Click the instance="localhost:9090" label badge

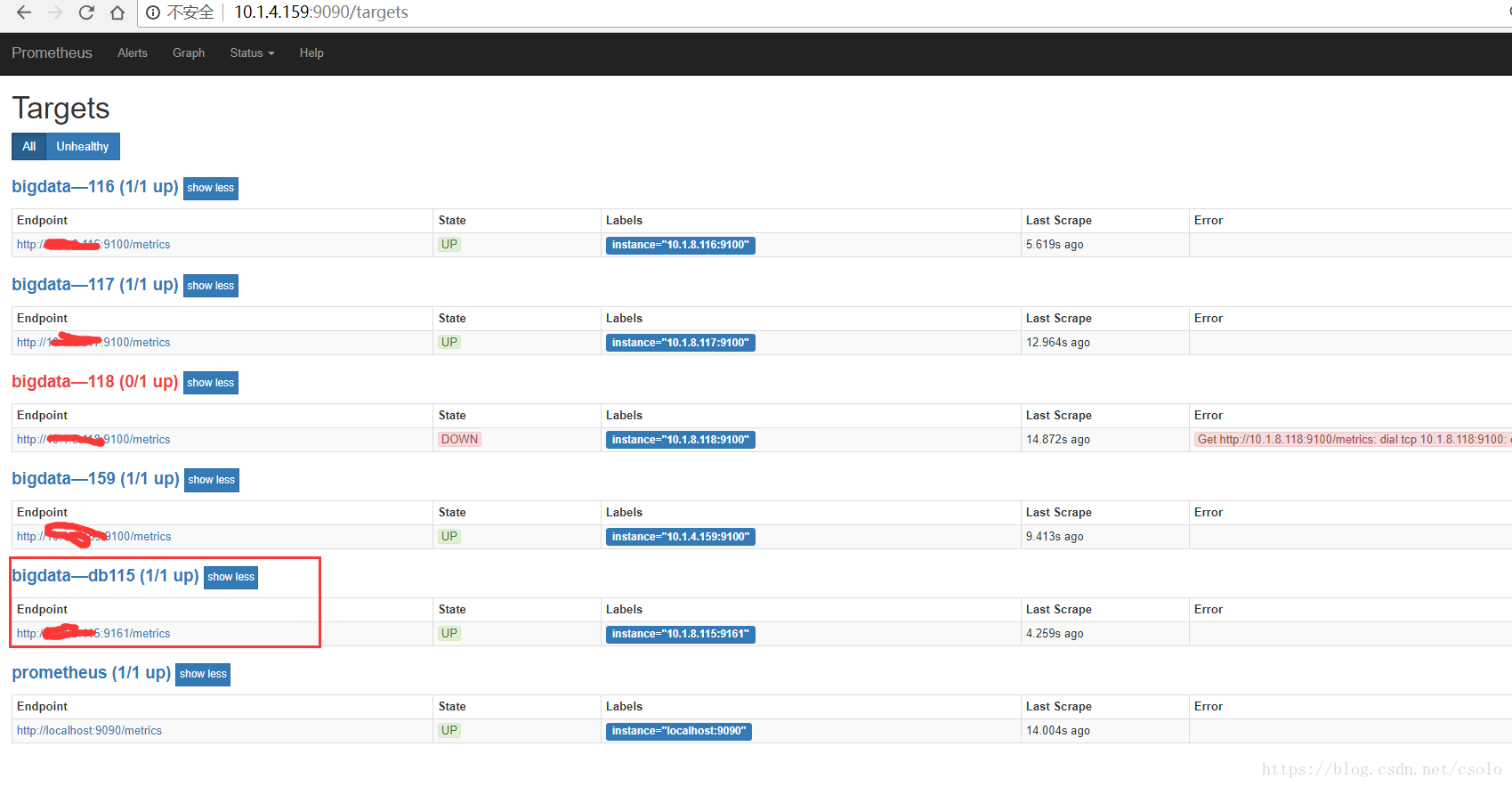pos(679,731)
